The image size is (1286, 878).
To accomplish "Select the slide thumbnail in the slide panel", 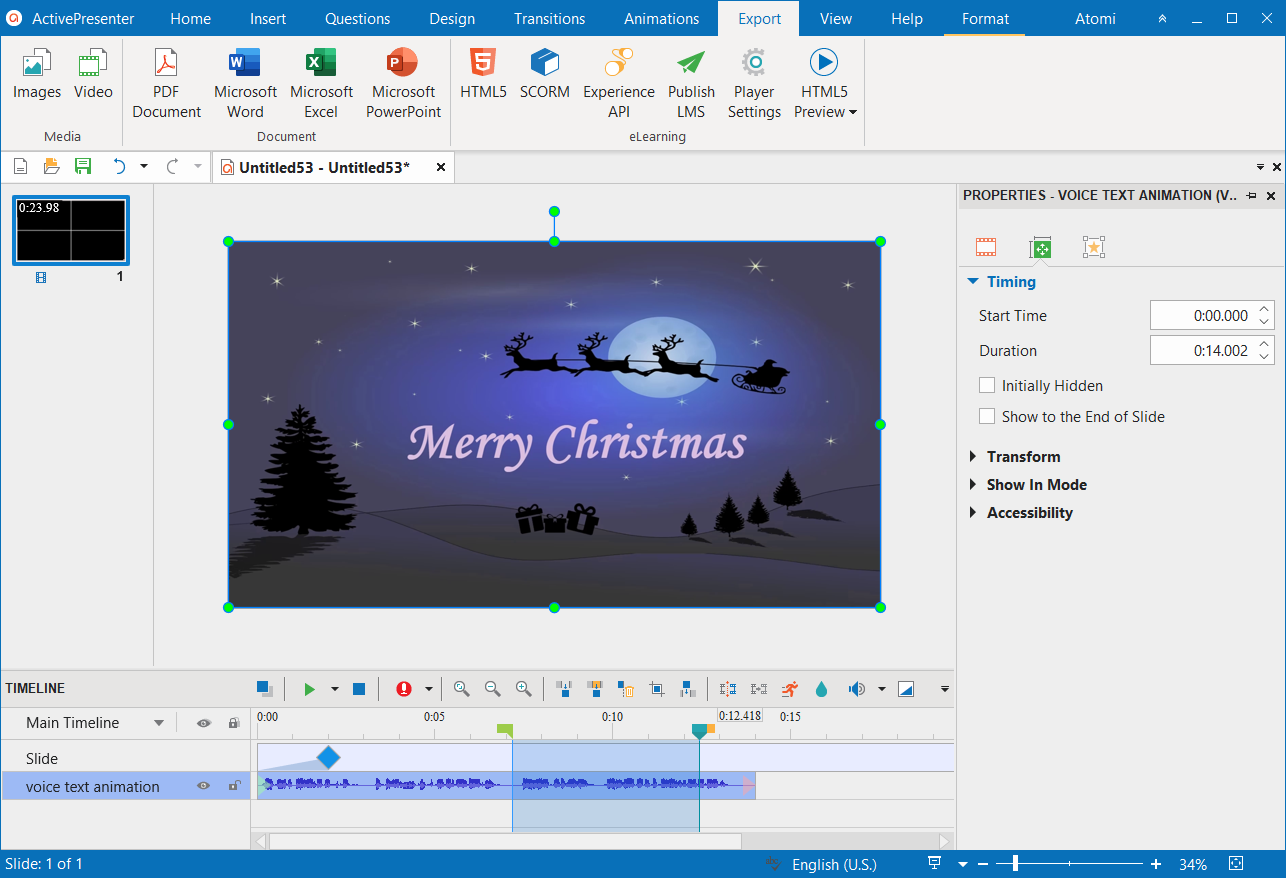I will (70, 231).
